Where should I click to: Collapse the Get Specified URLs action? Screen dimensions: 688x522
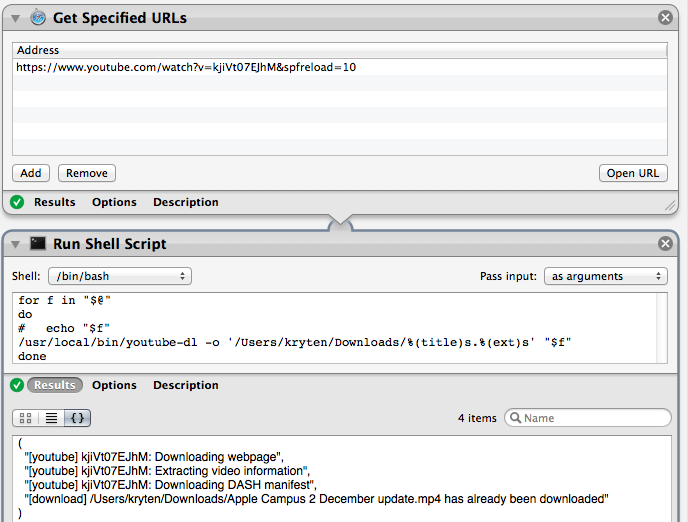click(x=16, y=18)
